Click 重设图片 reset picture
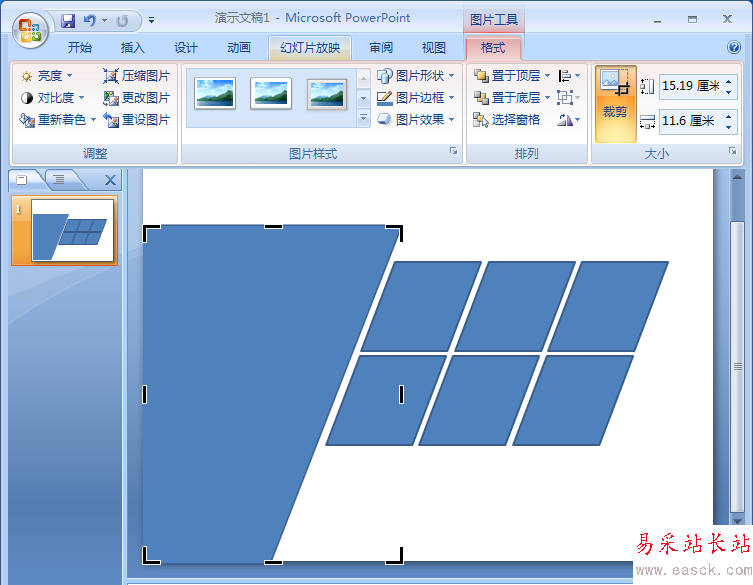Viewport: 753px width, 585px height. pos(136,120)
